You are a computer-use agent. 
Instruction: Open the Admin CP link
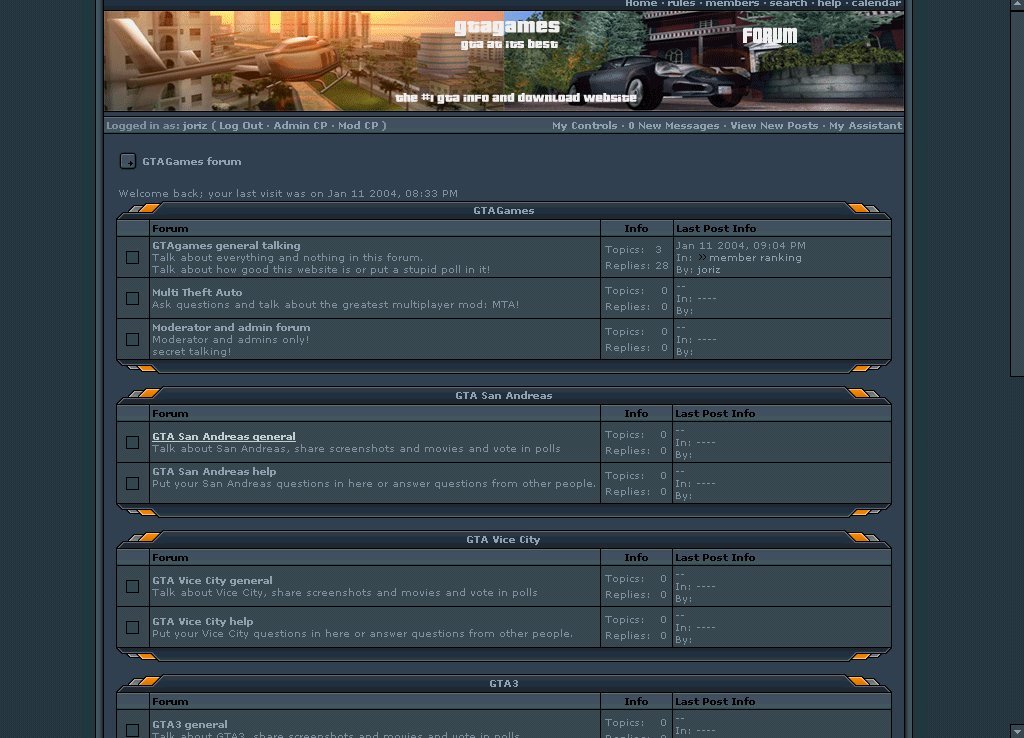[300, 125]
